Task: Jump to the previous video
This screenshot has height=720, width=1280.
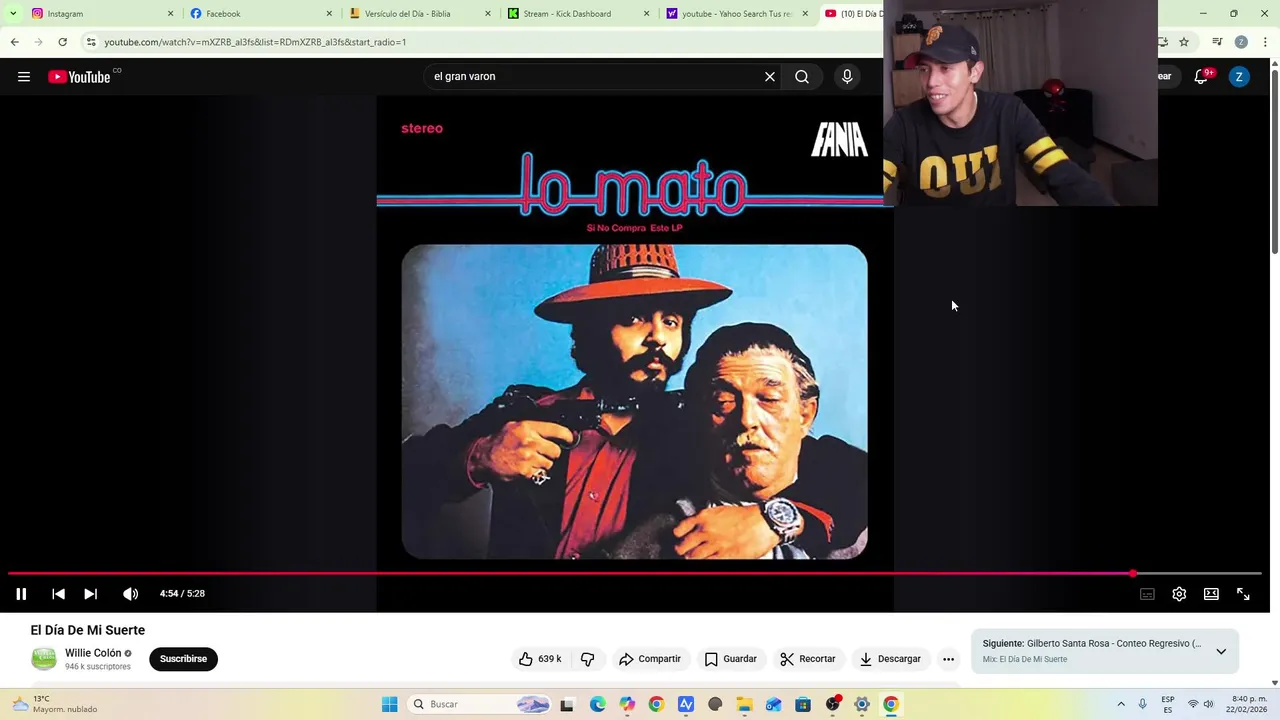Action: click(58, 594)
